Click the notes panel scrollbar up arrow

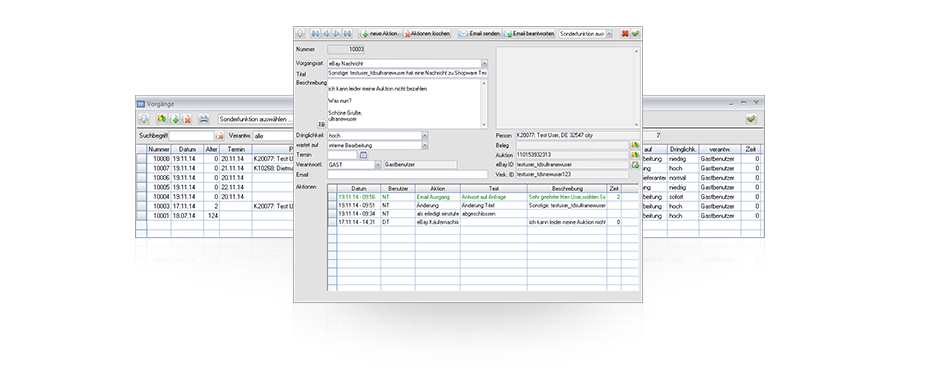tap(636, 51)
